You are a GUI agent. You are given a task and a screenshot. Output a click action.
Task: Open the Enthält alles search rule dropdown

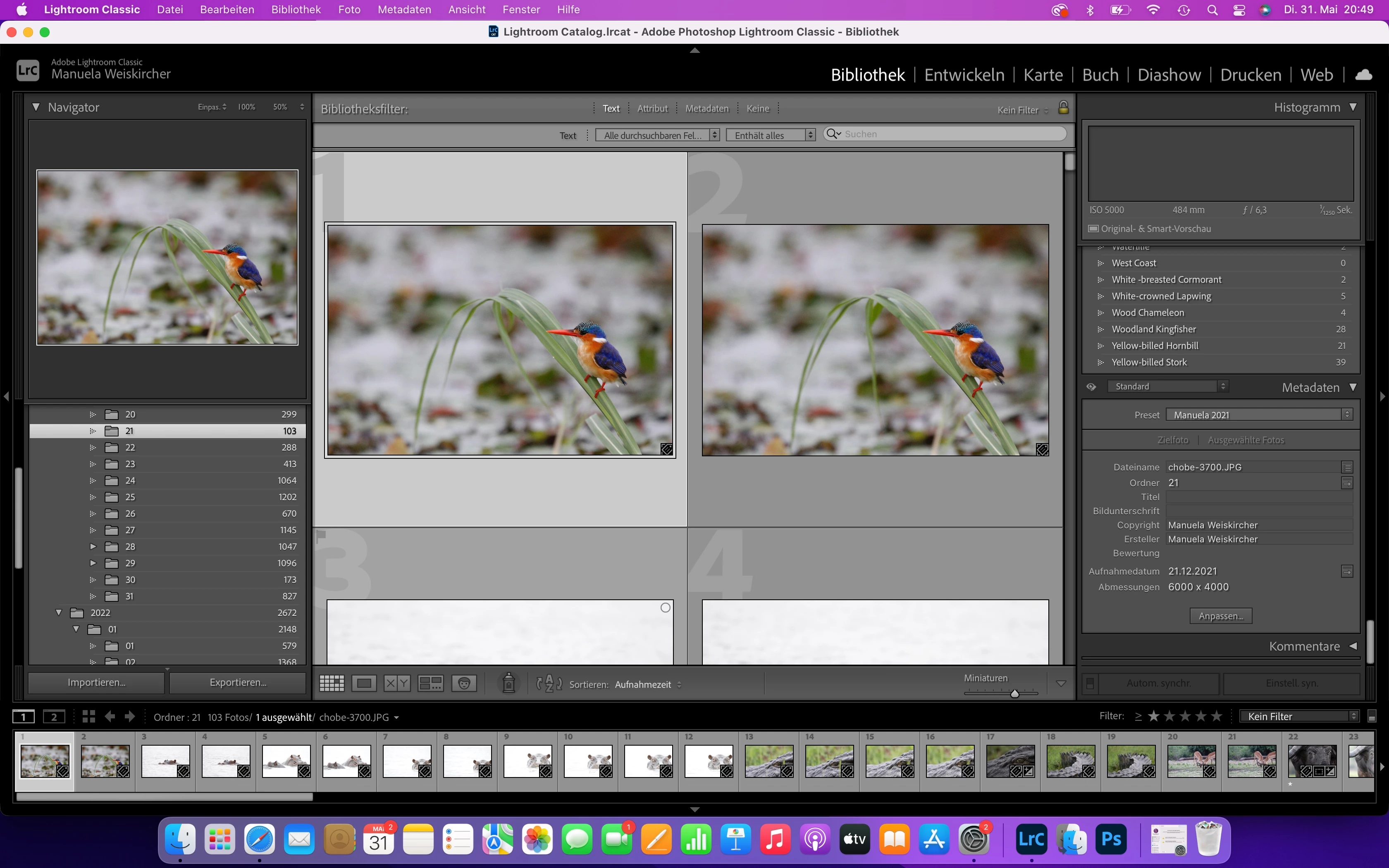click(770, 135)
